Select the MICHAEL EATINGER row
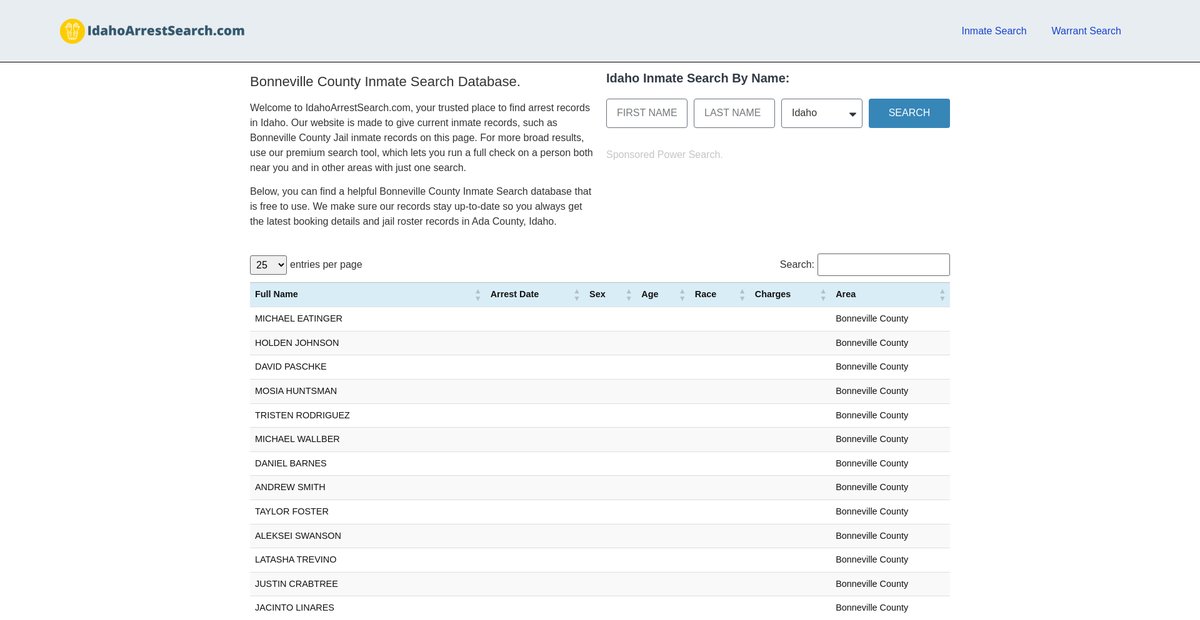The width and height of the screenshot is (1200, 620). pyautogui.click(x=299, y=319)
